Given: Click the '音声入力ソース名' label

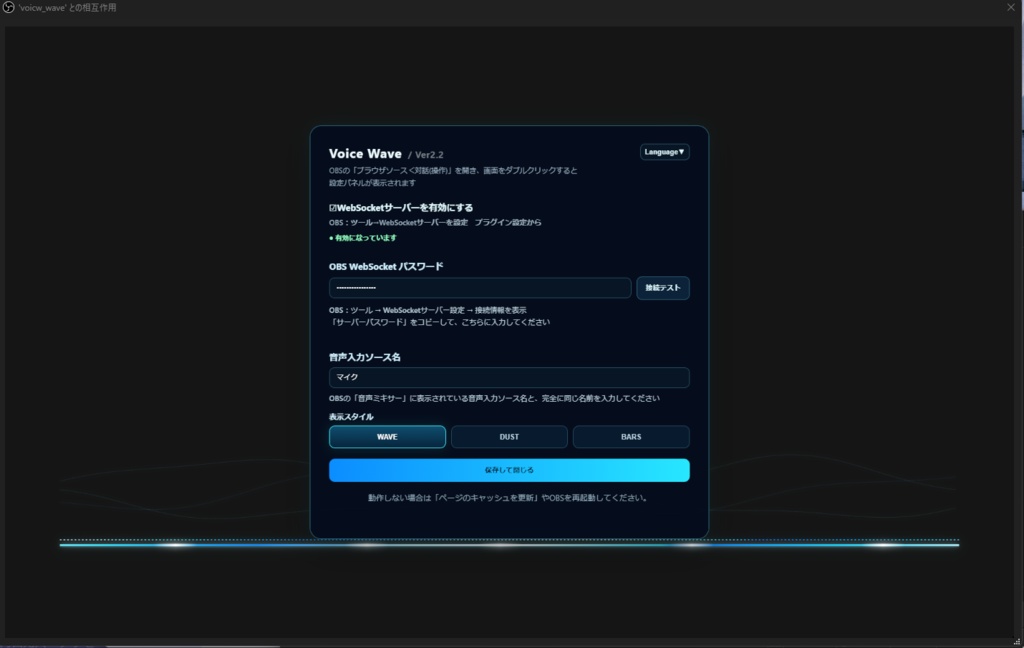Looking at the screenshot, I should 364,357.
